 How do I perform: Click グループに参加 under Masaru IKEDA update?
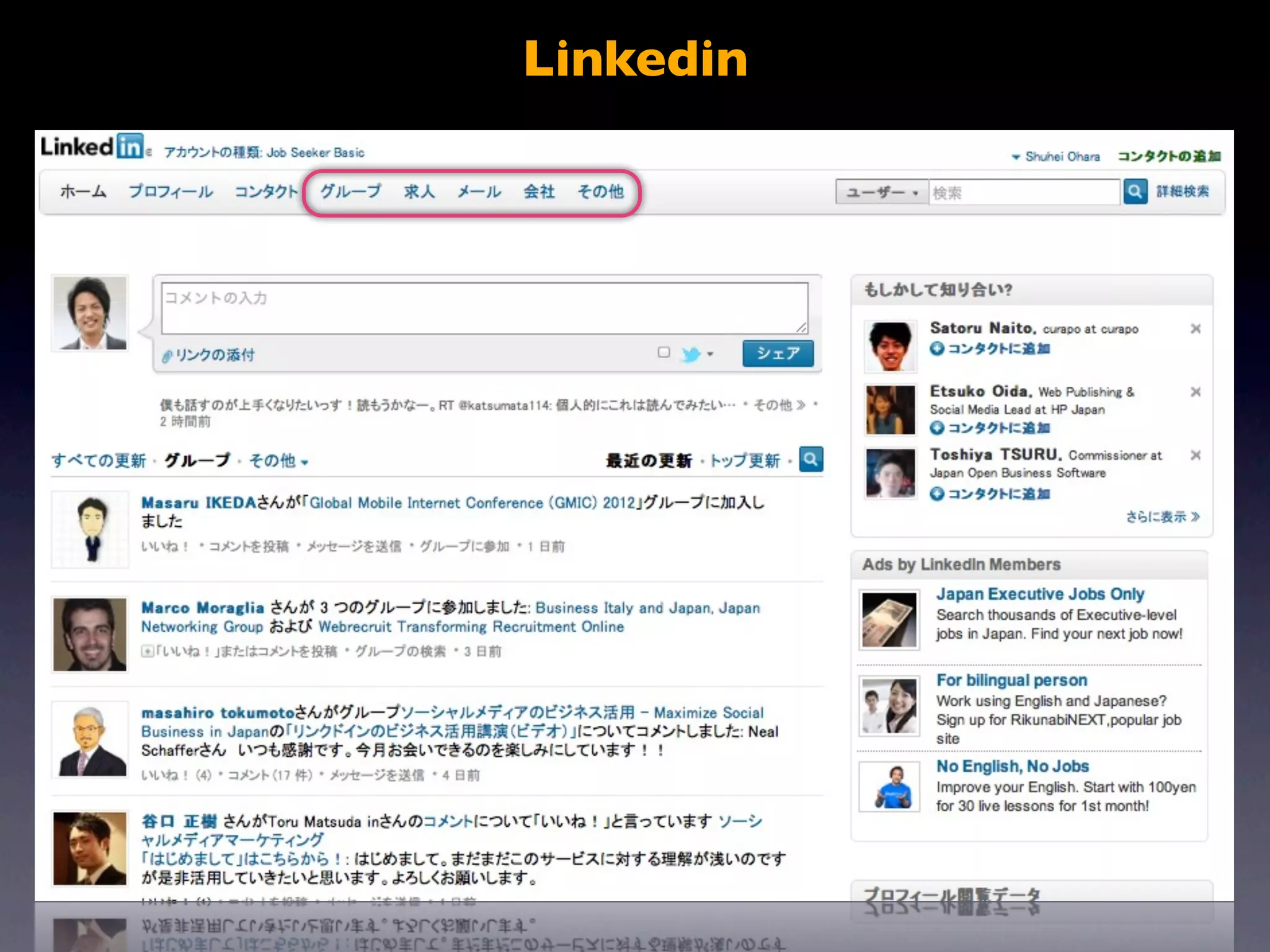pyautogui.click(x=464, y=546)
